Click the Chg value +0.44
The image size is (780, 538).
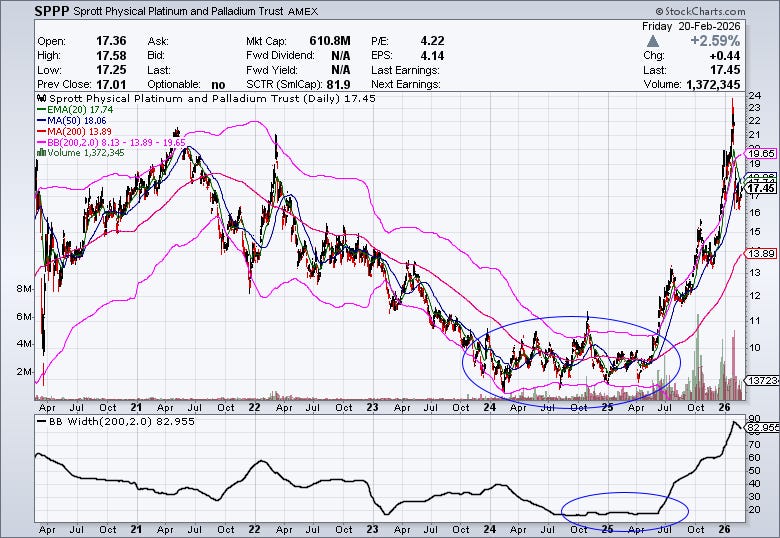point(725,55)
